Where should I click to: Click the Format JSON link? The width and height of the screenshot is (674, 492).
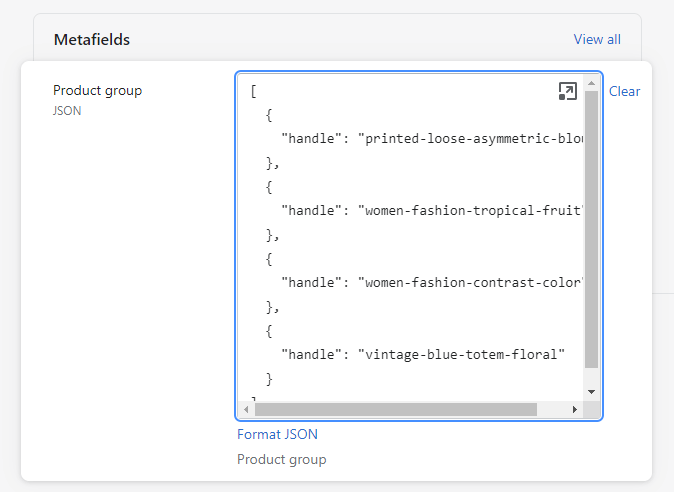coord(277,434)
